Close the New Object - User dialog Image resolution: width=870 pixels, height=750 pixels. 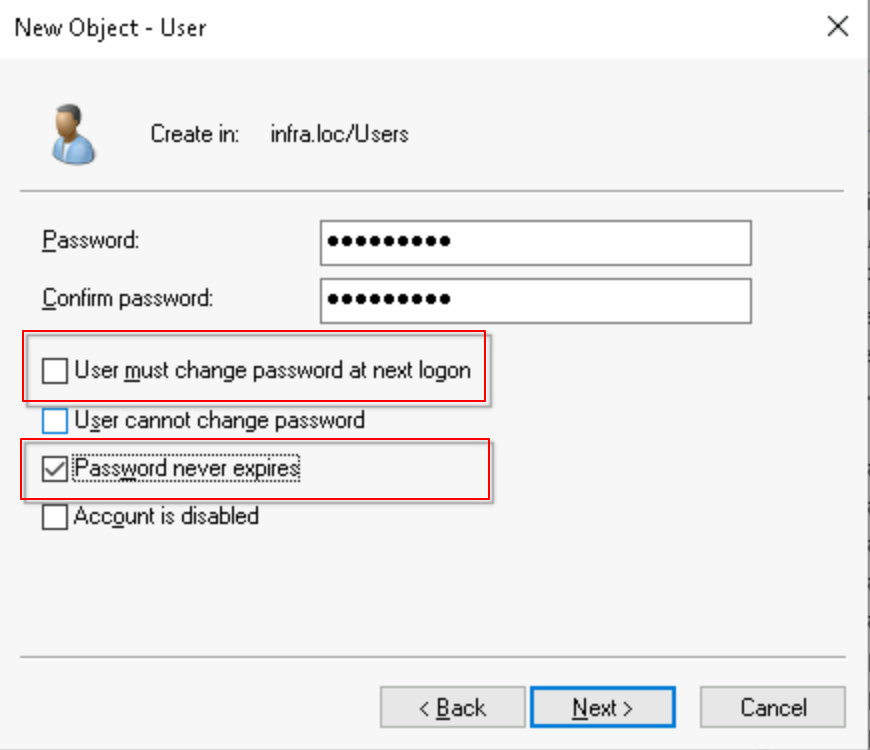(838, 27)
